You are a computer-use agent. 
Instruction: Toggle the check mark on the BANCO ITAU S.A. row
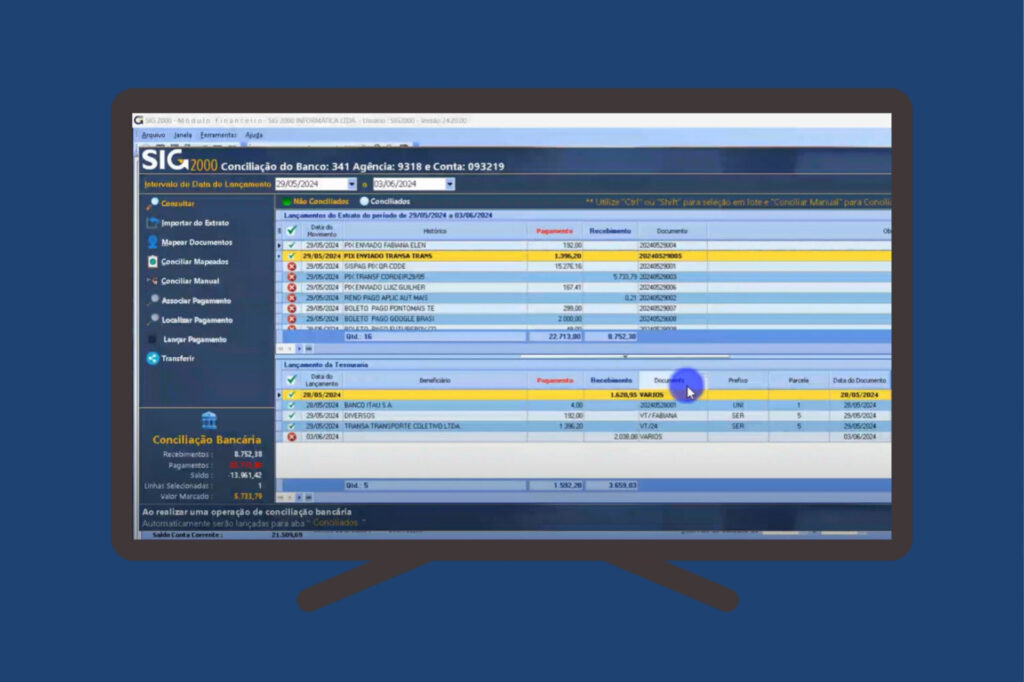tap(292, 405)
